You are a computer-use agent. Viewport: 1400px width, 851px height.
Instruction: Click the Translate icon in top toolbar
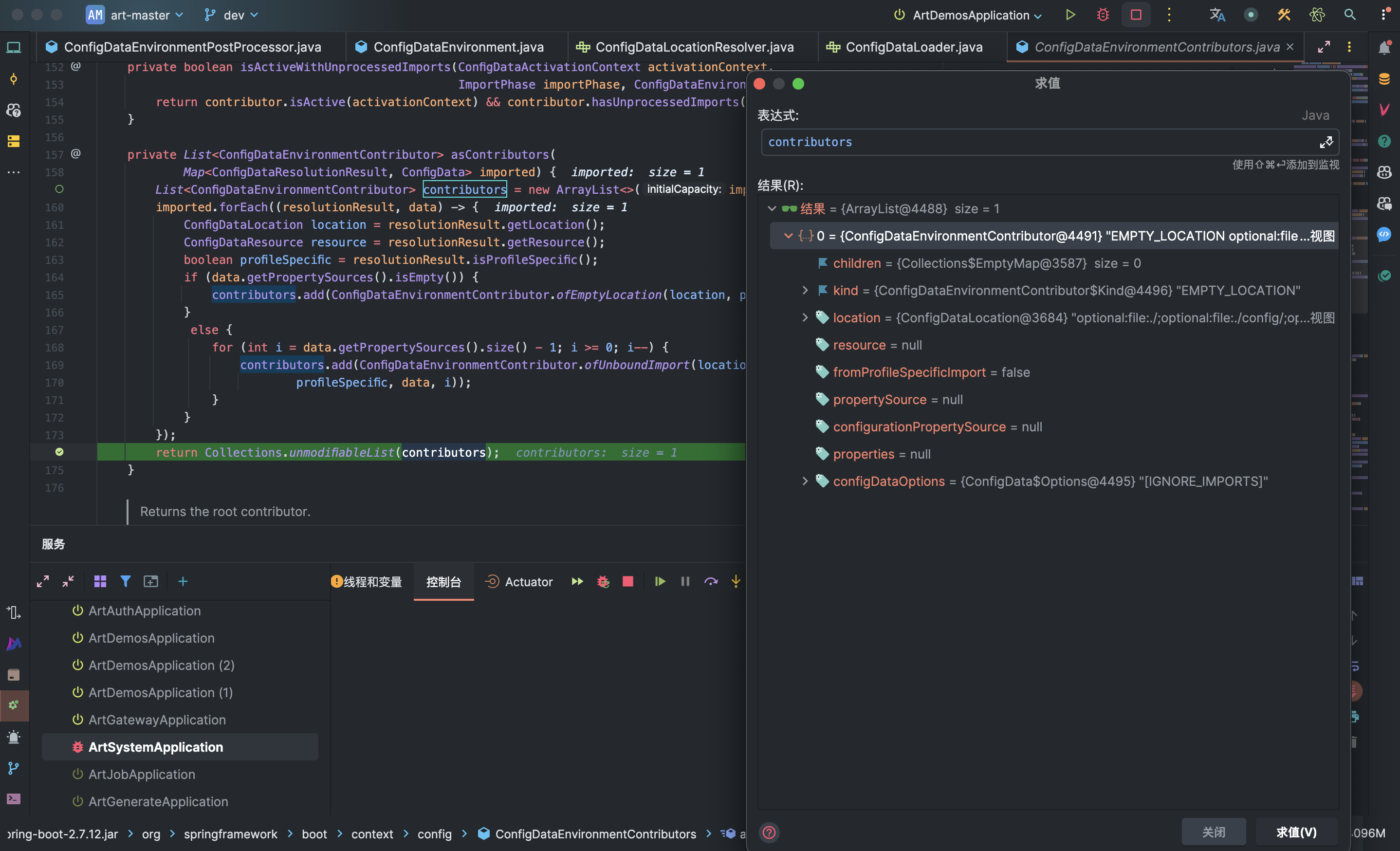pyautogui.click(x=1216, y=15)
